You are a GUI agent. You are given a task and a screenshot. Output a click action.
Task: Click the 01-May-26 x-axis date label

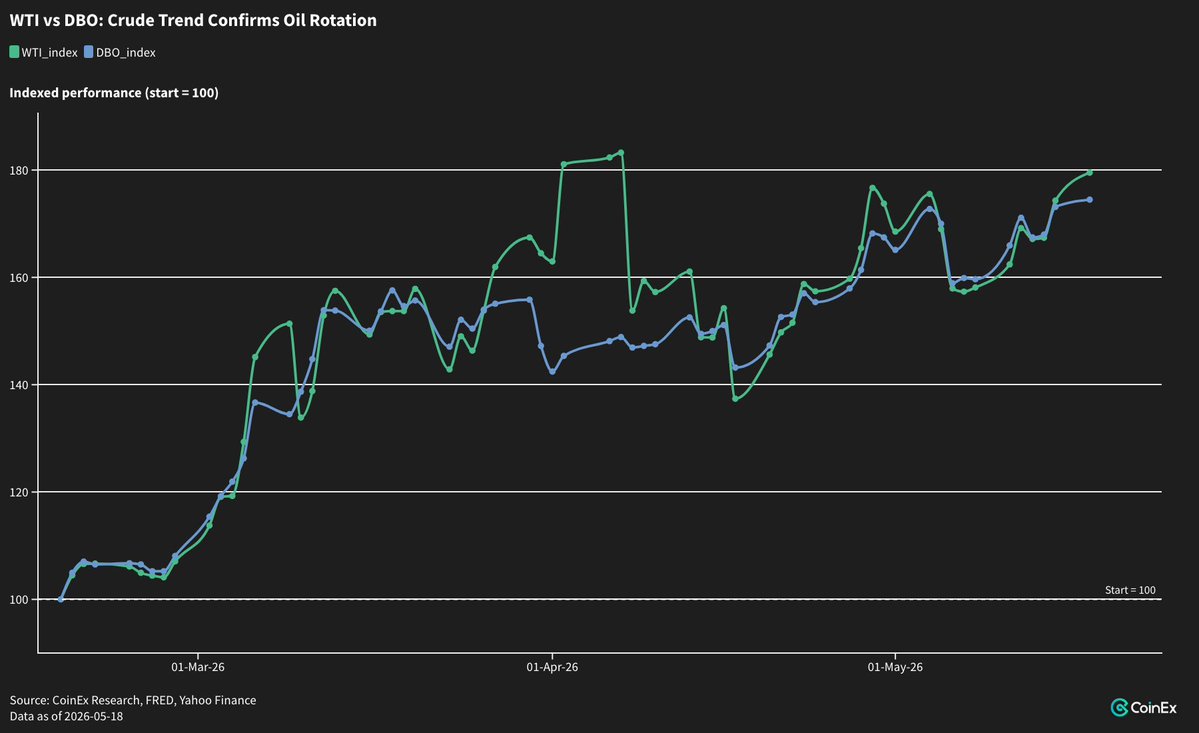pyautogui.click(x=895, y=667)
